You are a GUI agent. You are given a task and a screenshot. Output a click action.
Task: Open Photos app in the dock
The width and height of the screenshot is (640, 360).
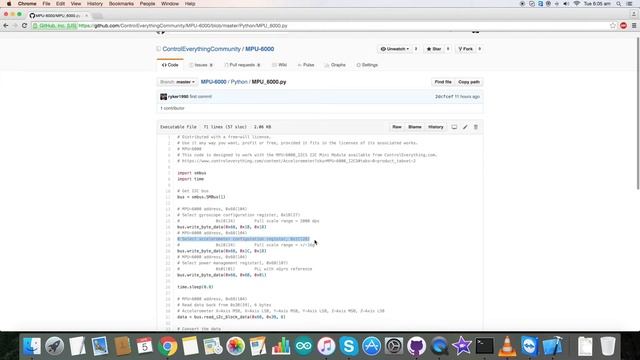coord(236,346)
